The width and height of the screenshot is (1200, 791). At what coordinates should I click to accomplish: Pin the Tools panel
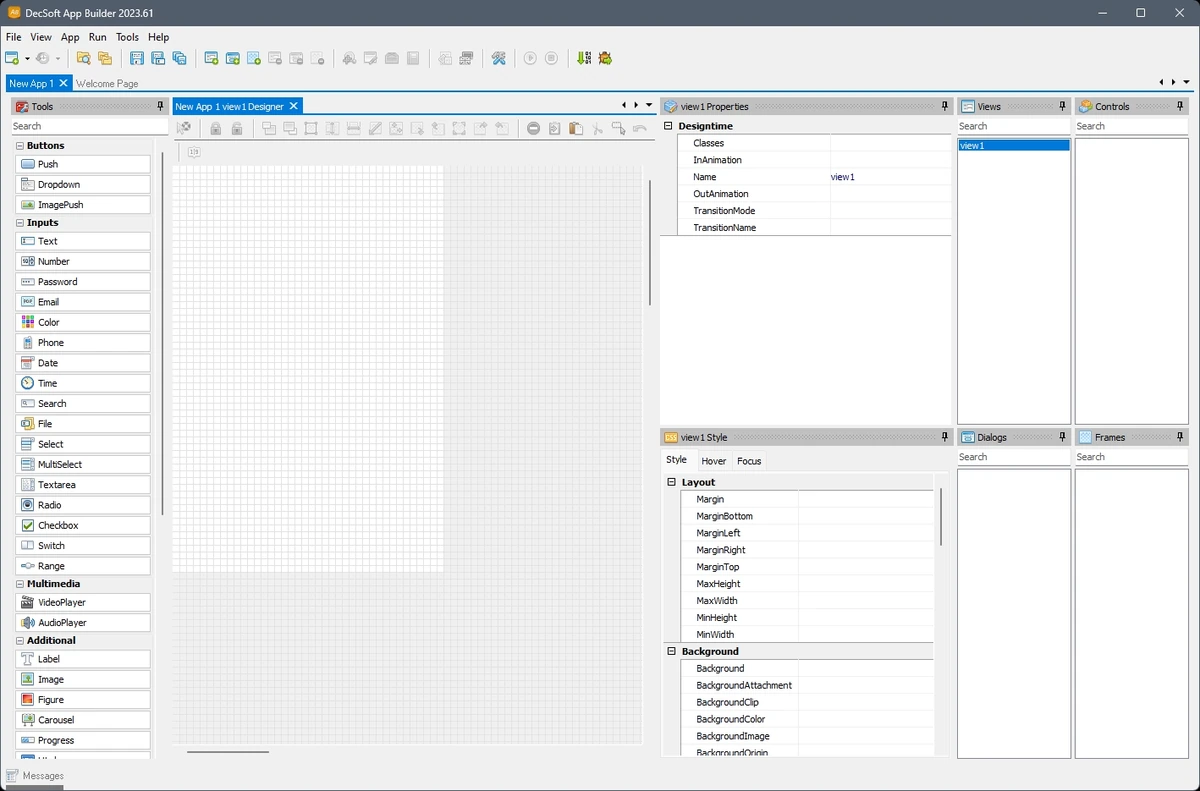click(160, 106)
